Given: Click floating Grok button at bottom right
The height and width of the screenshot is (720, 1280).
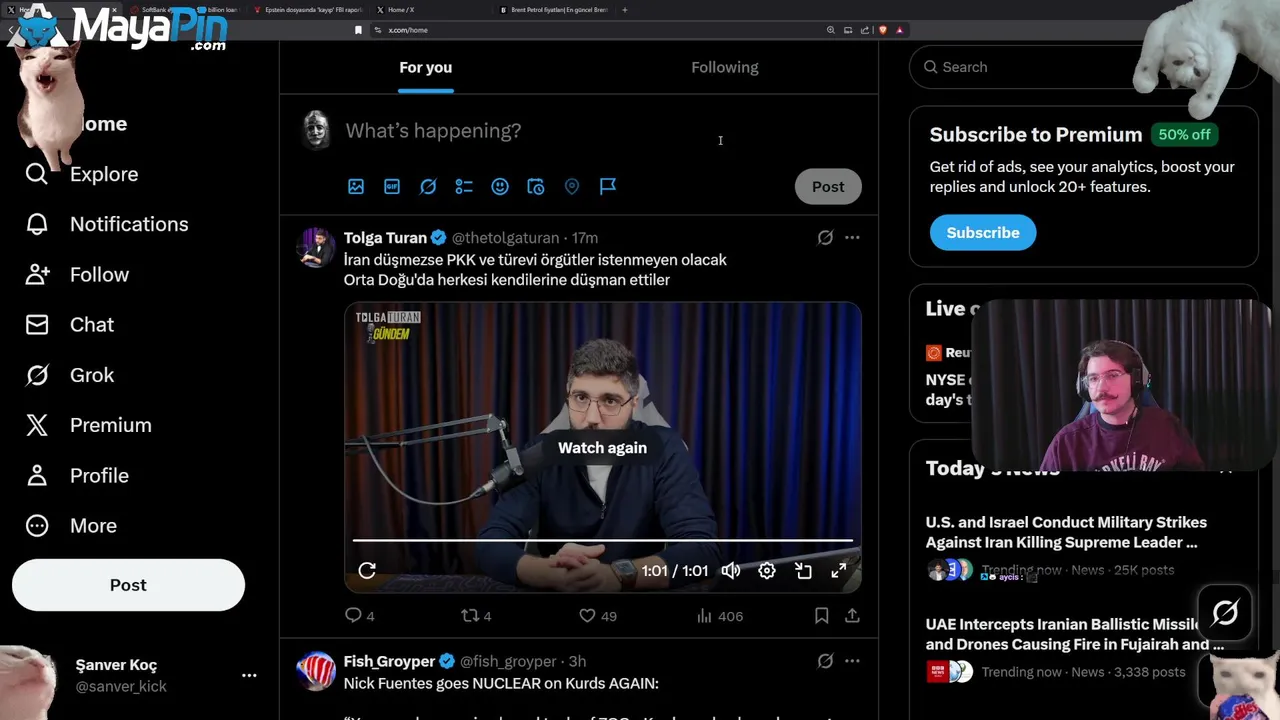Looking at the screenshot, I should pyautogui.click(x=1225, y=612).
